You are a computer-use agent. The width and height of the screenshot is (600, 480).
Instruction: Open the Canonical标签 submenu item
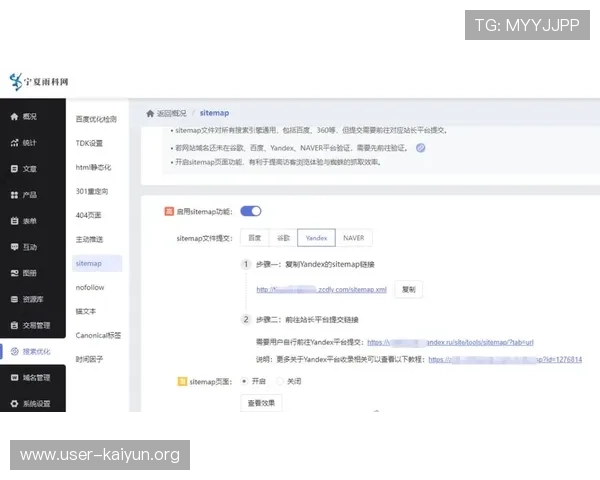click(x=98, y=335)
